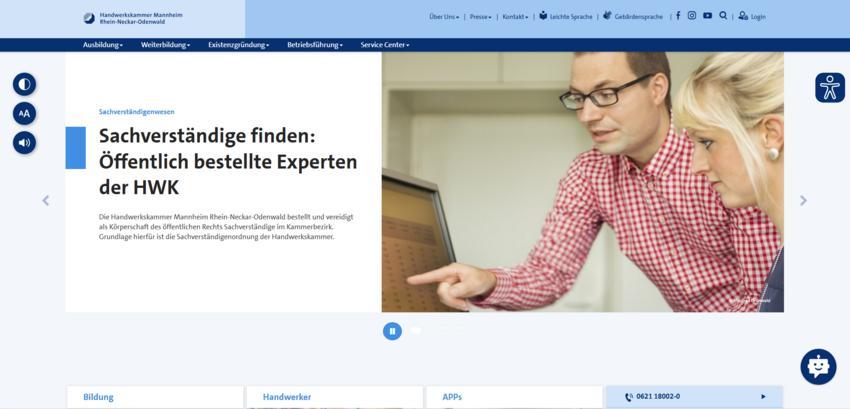Open the Leichte Sprache page

566,17
